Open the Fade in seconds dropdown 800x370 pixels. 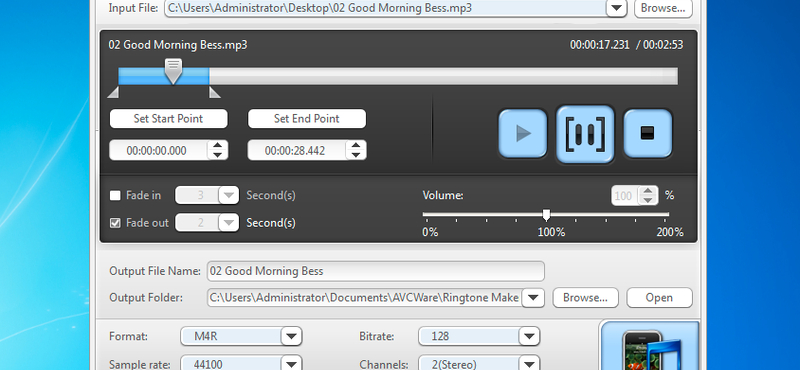229,195
